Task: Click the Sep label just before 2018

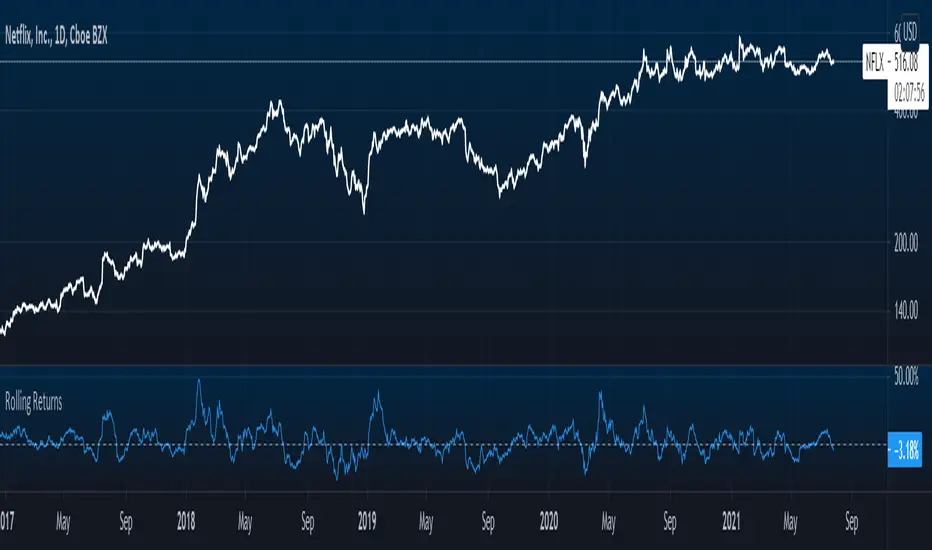Action: tap(126, 523)
